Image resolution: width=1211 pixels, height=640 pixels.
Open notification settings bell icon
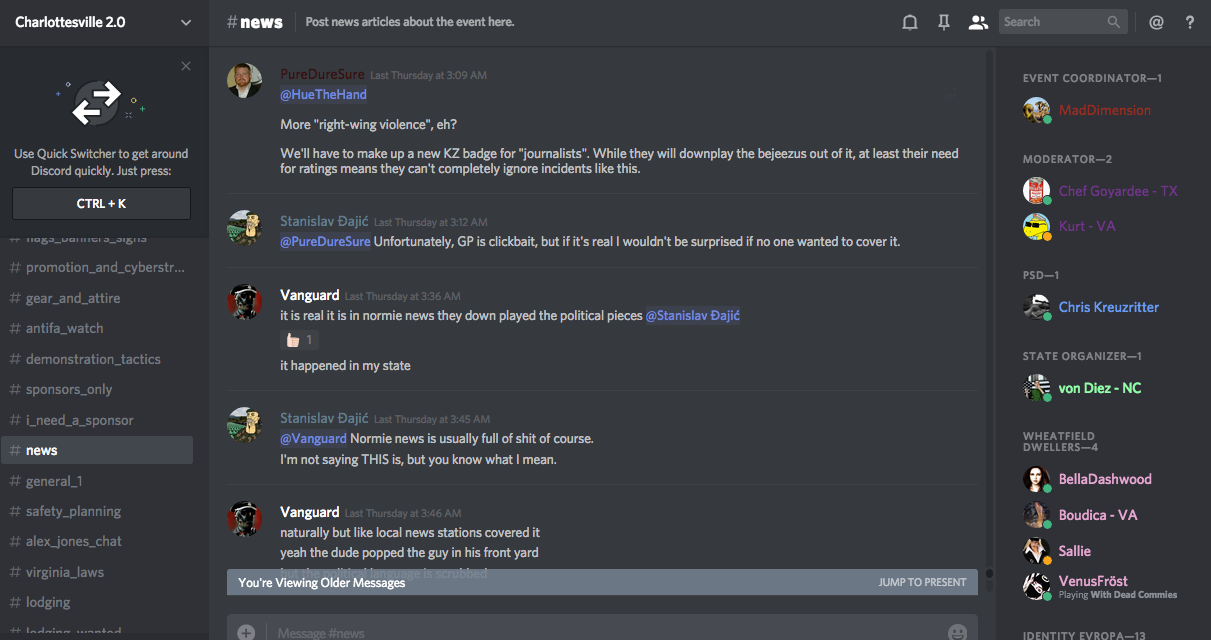tap(910, 22)
